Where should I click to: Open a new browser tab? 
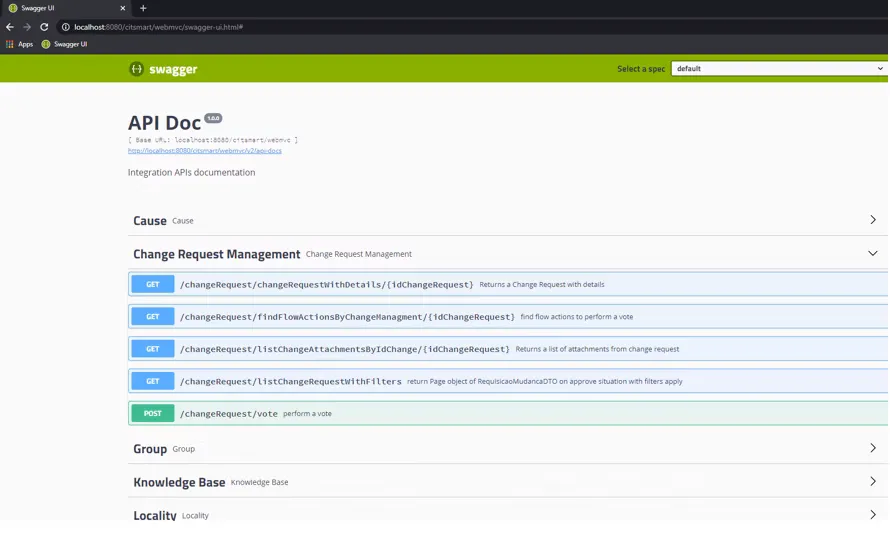pos(143,8)
